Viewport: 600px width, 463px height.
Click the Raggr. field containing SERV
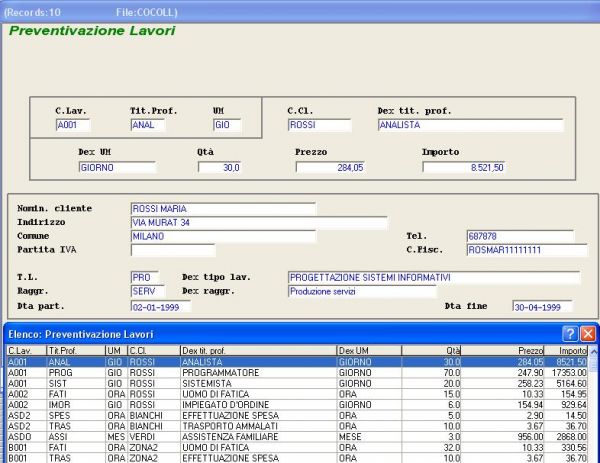coord(148,291)
